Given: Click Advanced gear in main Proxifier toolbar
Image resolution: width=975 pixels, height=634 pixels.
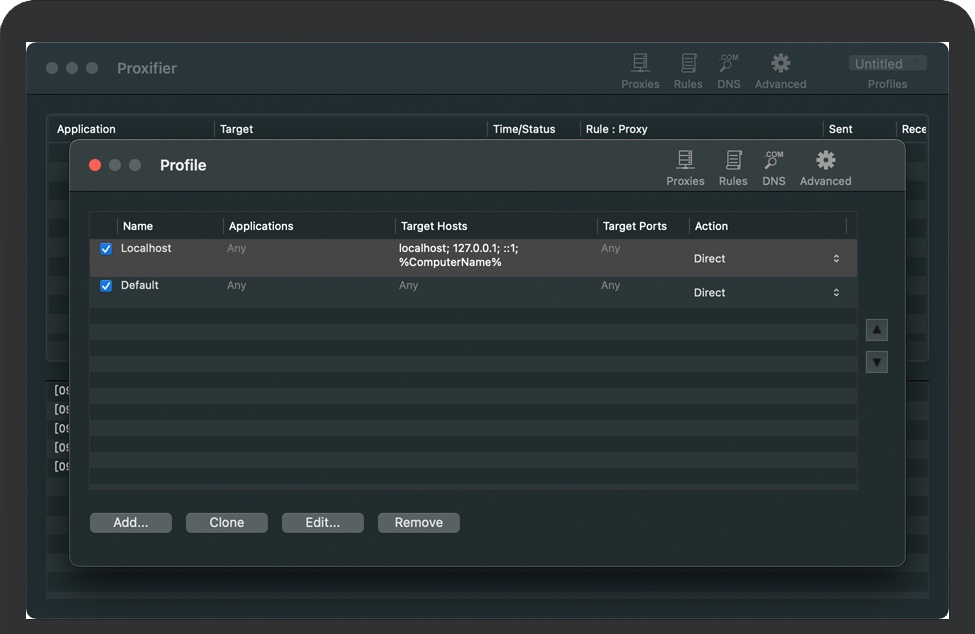Looking at the screenshot, I should tap(780, 70).
